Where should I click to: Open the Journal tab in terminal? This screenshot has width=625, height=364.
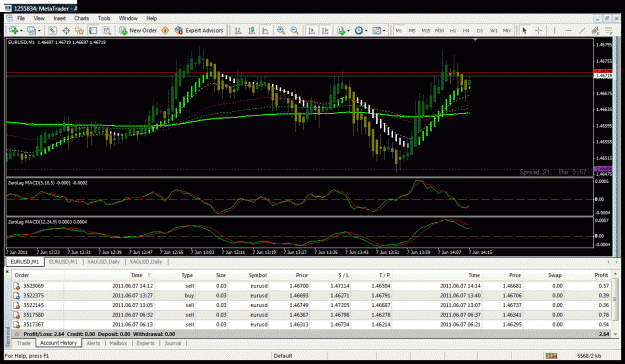173,343
